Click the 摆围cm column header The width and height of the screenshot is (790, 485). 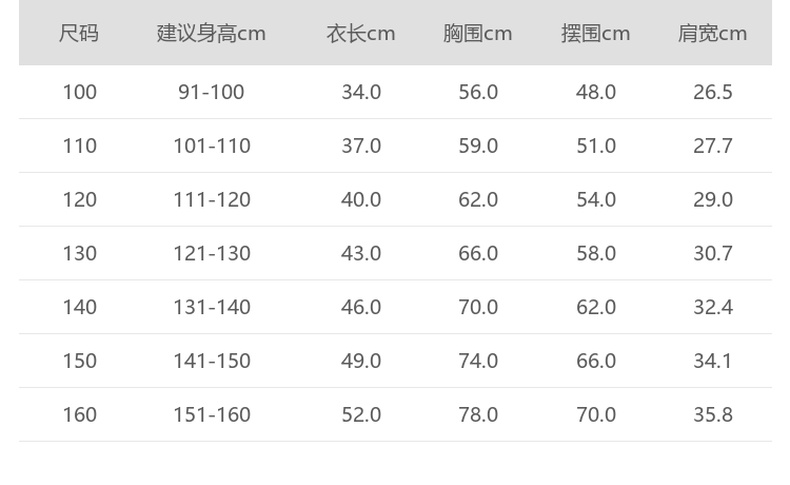coord(596,33)
